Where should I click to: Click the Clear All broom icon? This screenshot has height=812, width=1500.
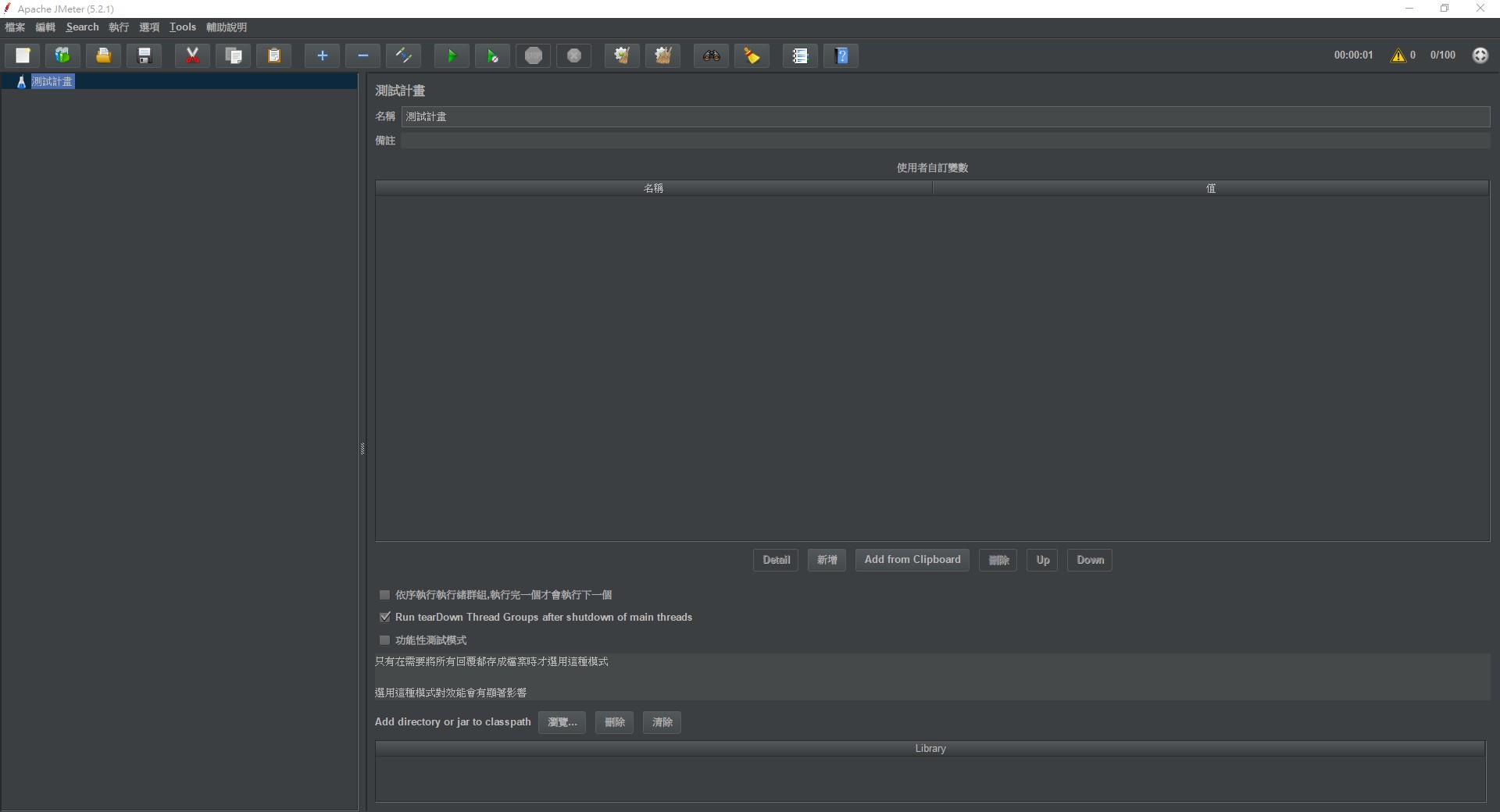663,55
